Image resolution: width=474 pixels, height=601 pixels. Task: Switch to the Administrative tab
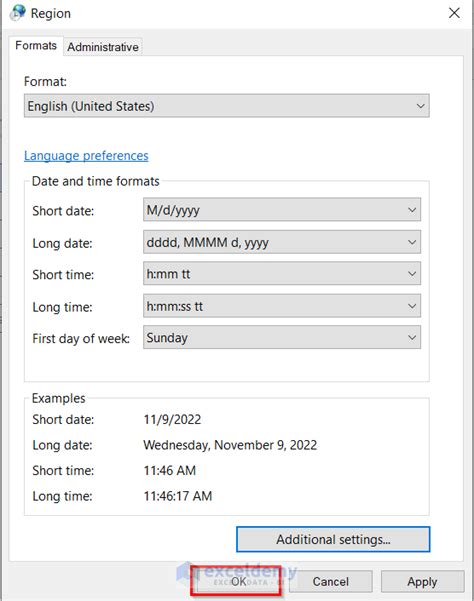(x=103, y=47)
